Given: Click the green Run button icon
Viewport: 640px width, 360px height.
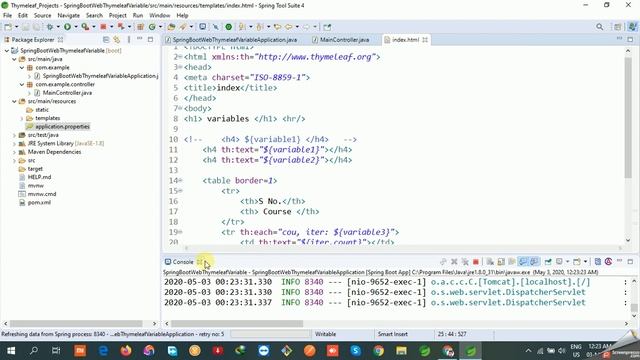Looking at the screenshot, I should (67, 27).
